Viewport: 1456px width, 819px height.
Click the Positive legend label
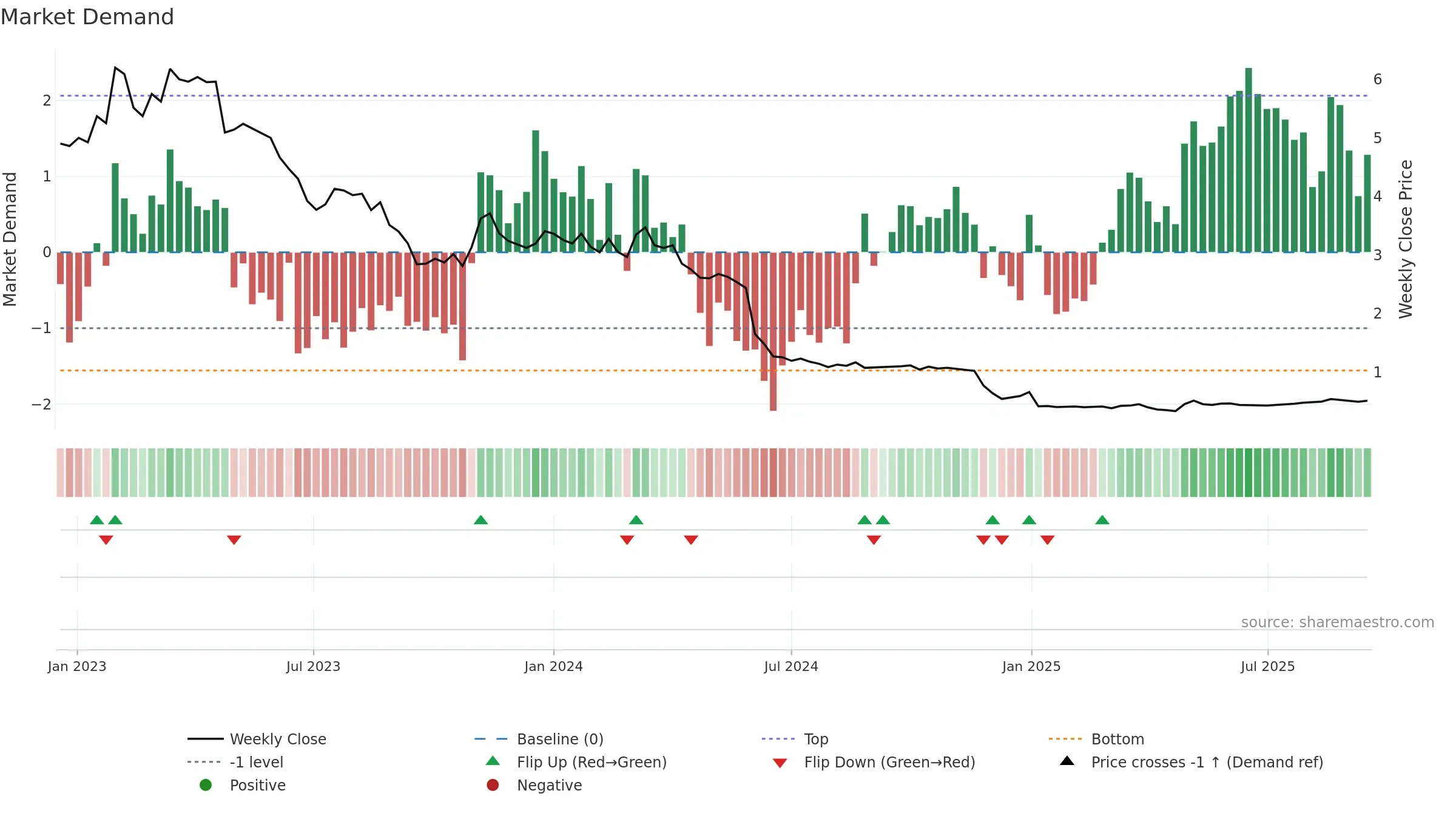(258, 785)
